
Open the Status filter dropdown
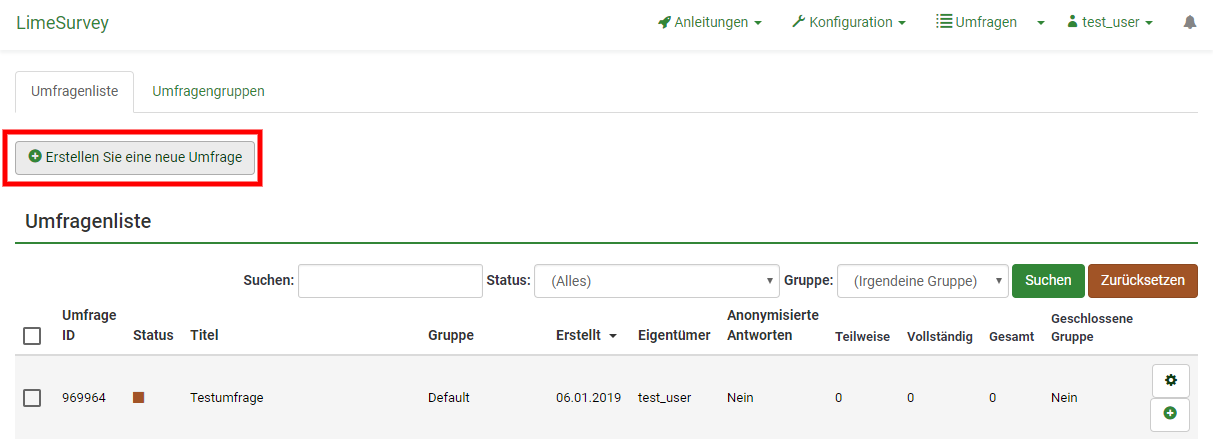pyautogui.click(x=656, y=281)
